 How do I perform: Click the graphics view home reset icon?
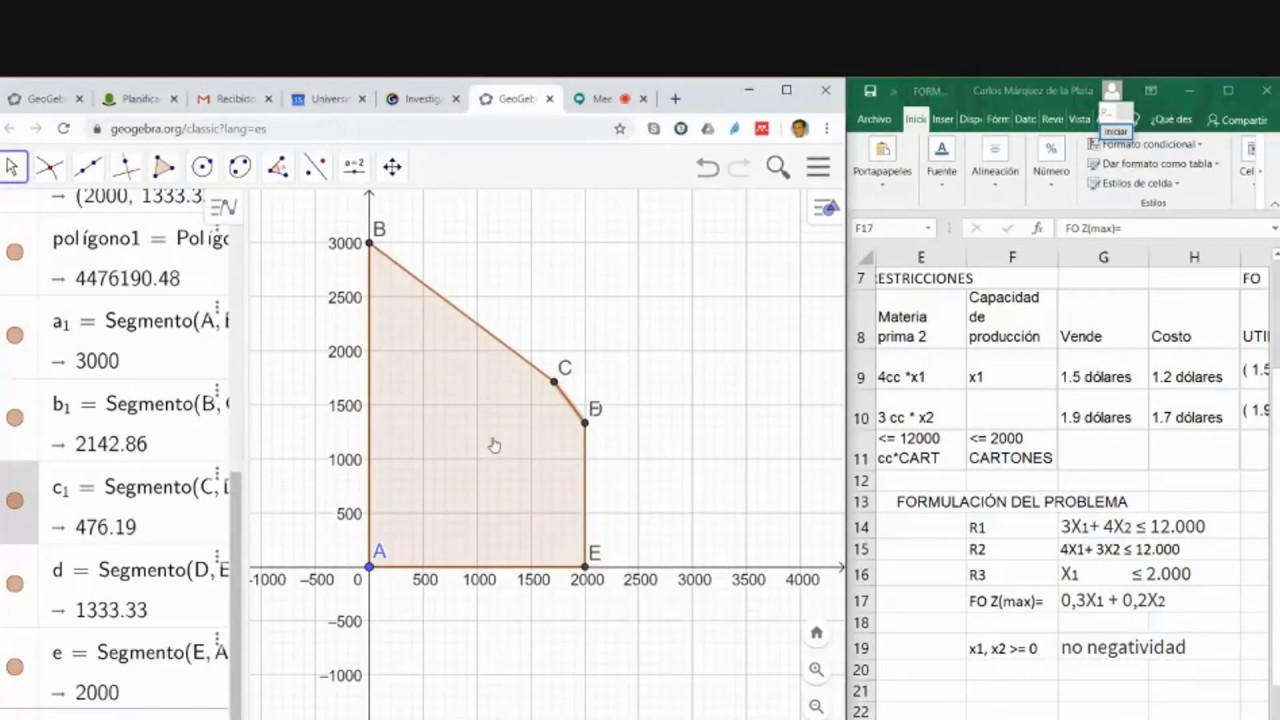[x=816, y=633]
